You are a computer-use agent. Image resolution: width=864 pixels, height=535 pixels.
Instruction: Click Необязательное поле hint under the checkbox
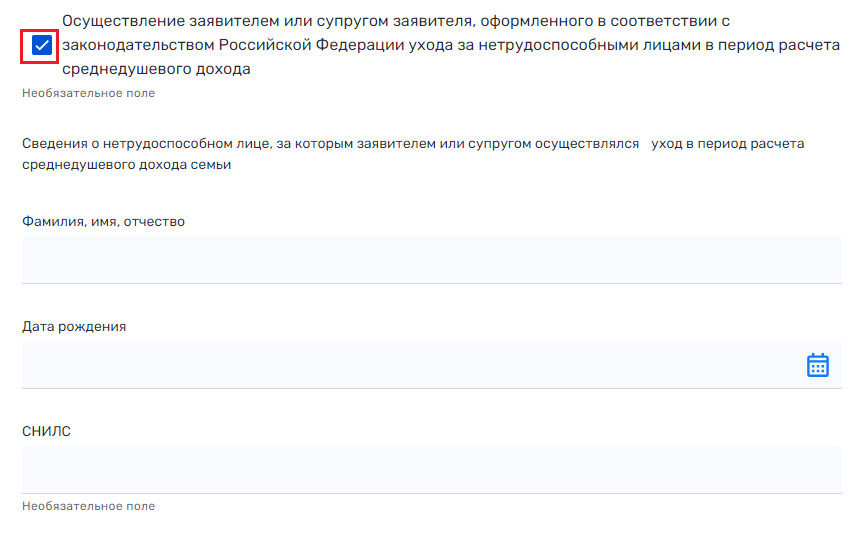pos(88,93)
